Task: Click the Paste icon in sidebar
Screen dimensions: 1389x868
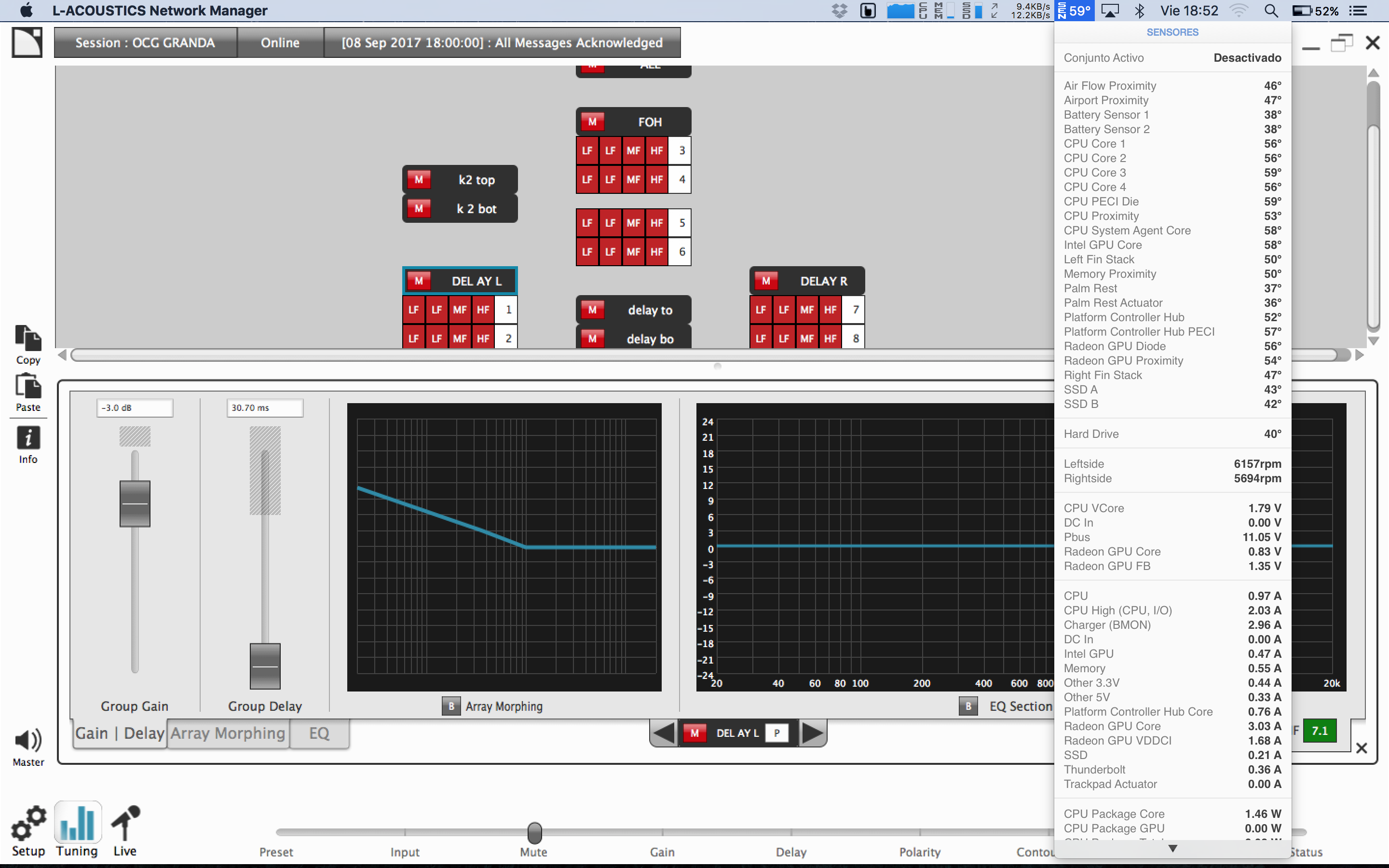Action: coord(27,386)
